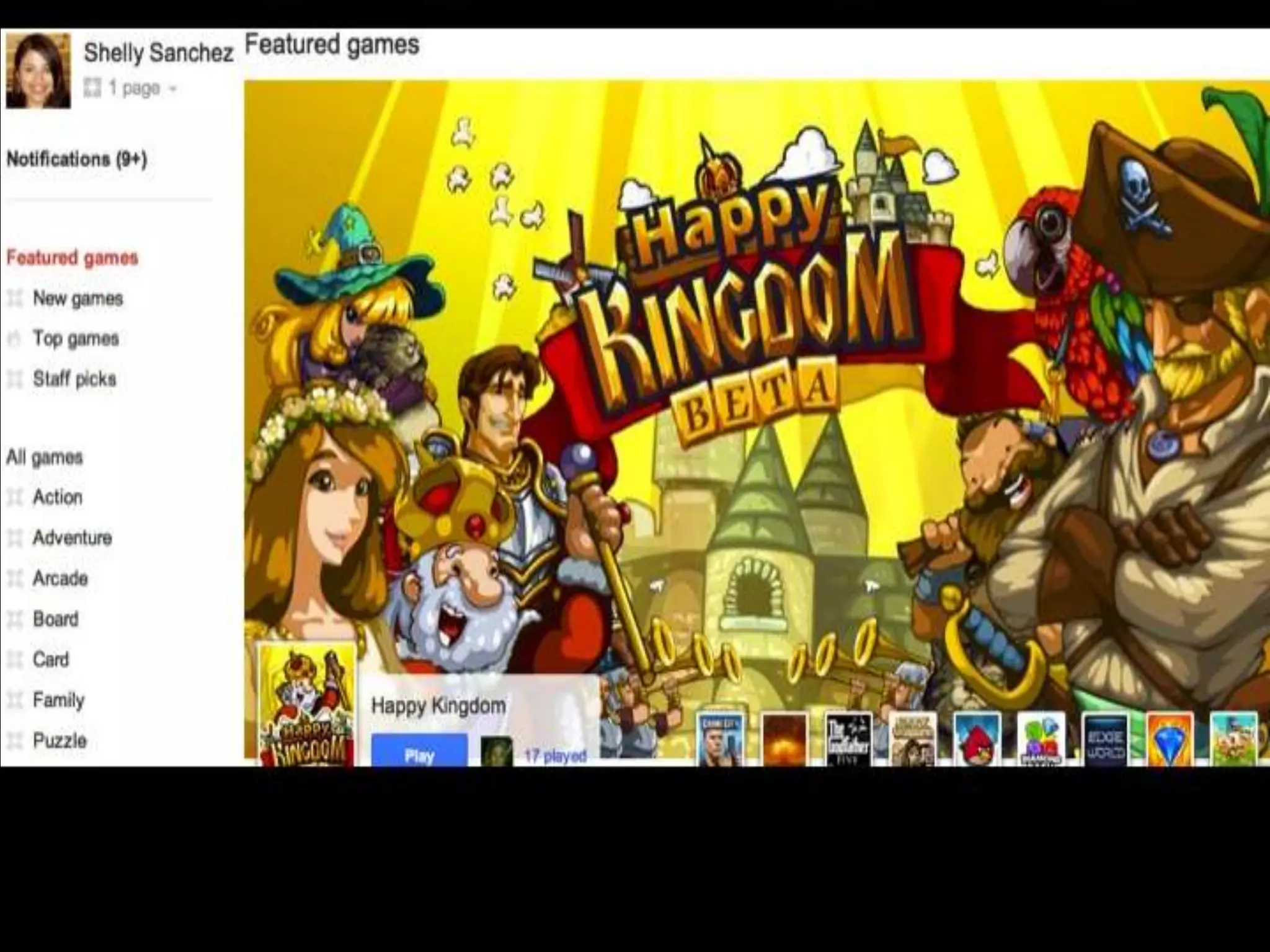Open the 17 played link
Viewport: 1270px width, 952px height.
click(554, 756)
